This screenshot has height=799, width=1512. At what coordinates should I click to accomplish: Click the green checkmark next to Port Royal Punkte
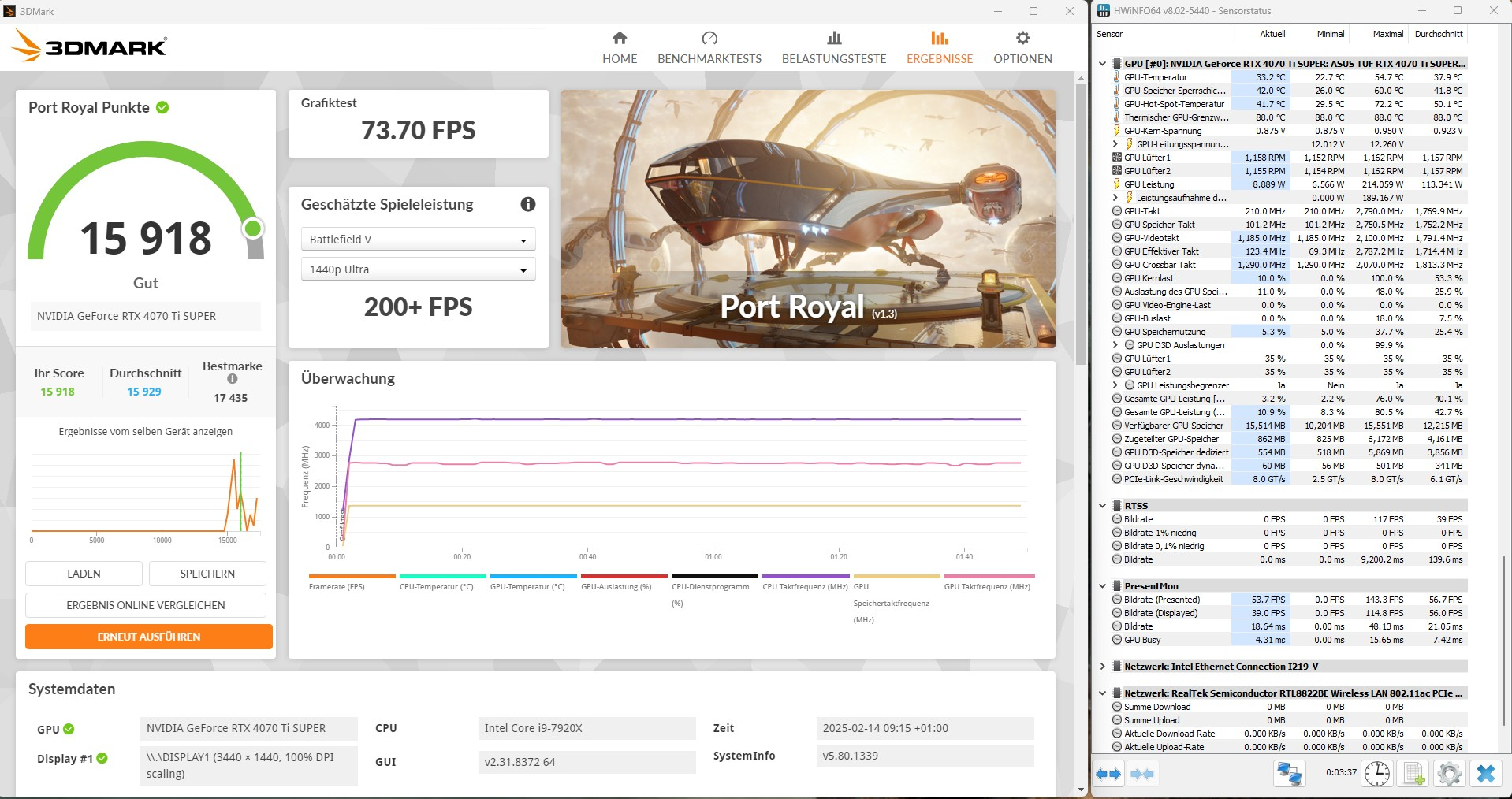(x=162, y=107)
